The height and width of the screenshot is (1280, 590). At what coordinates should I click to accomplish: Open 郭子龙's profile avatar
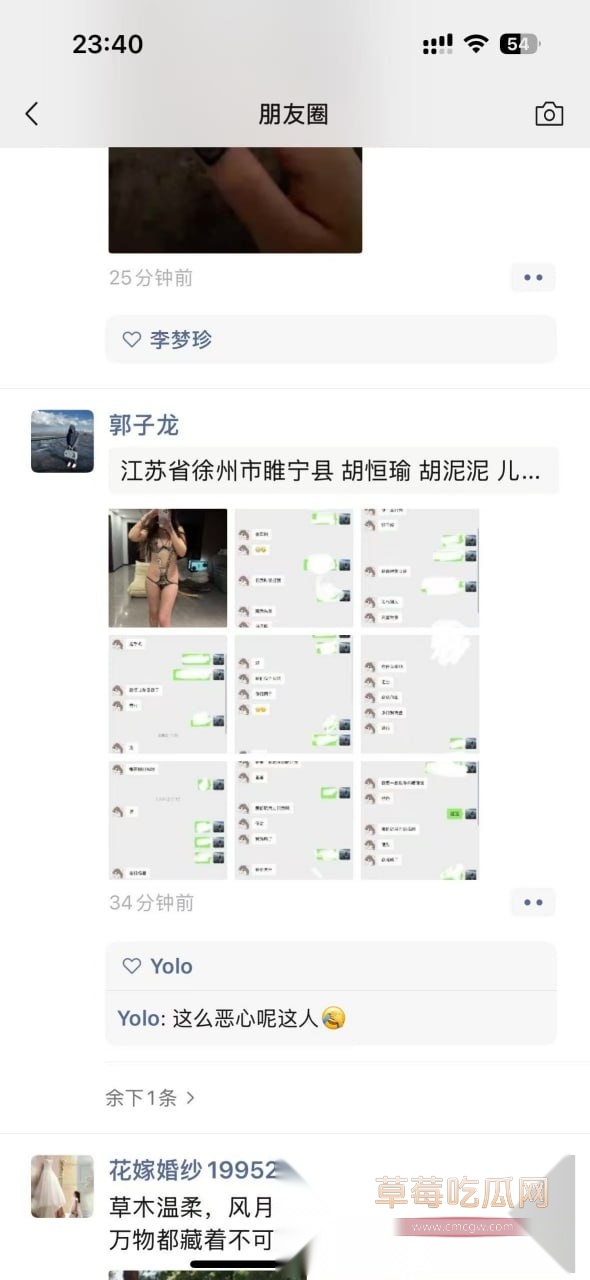tap(62, 441)
